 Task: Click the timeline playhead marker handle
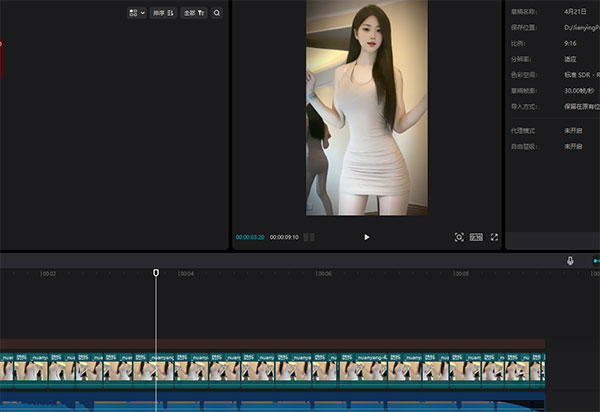coord(156,272)
